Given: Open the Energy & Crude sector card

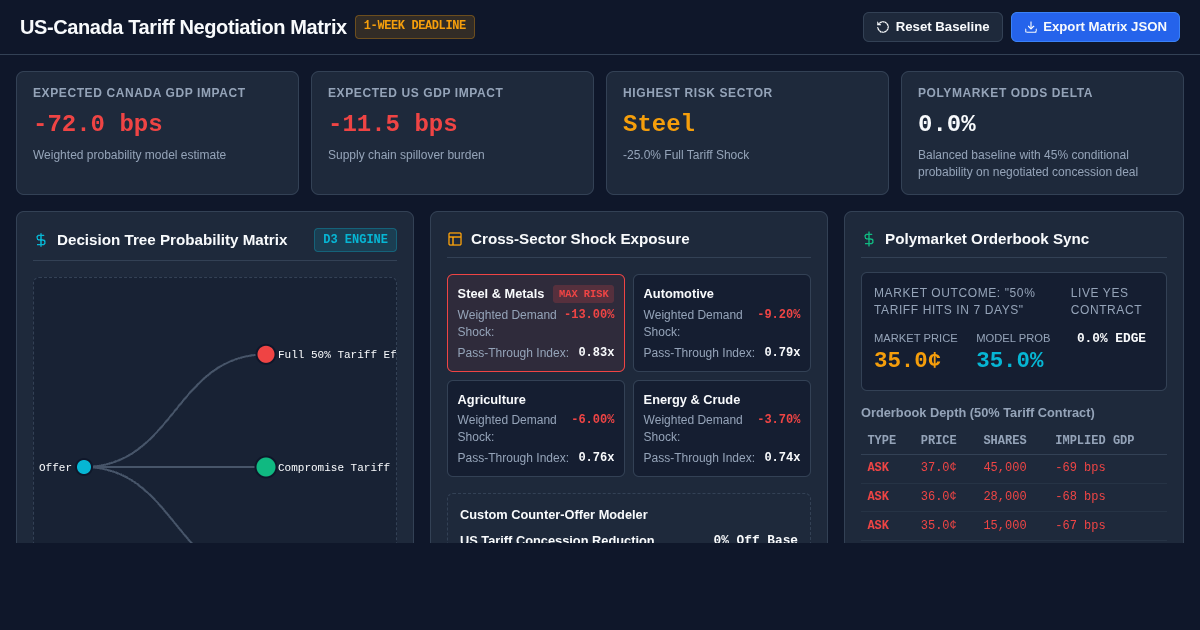Looking at the screenshot, I should pos(722,428).
